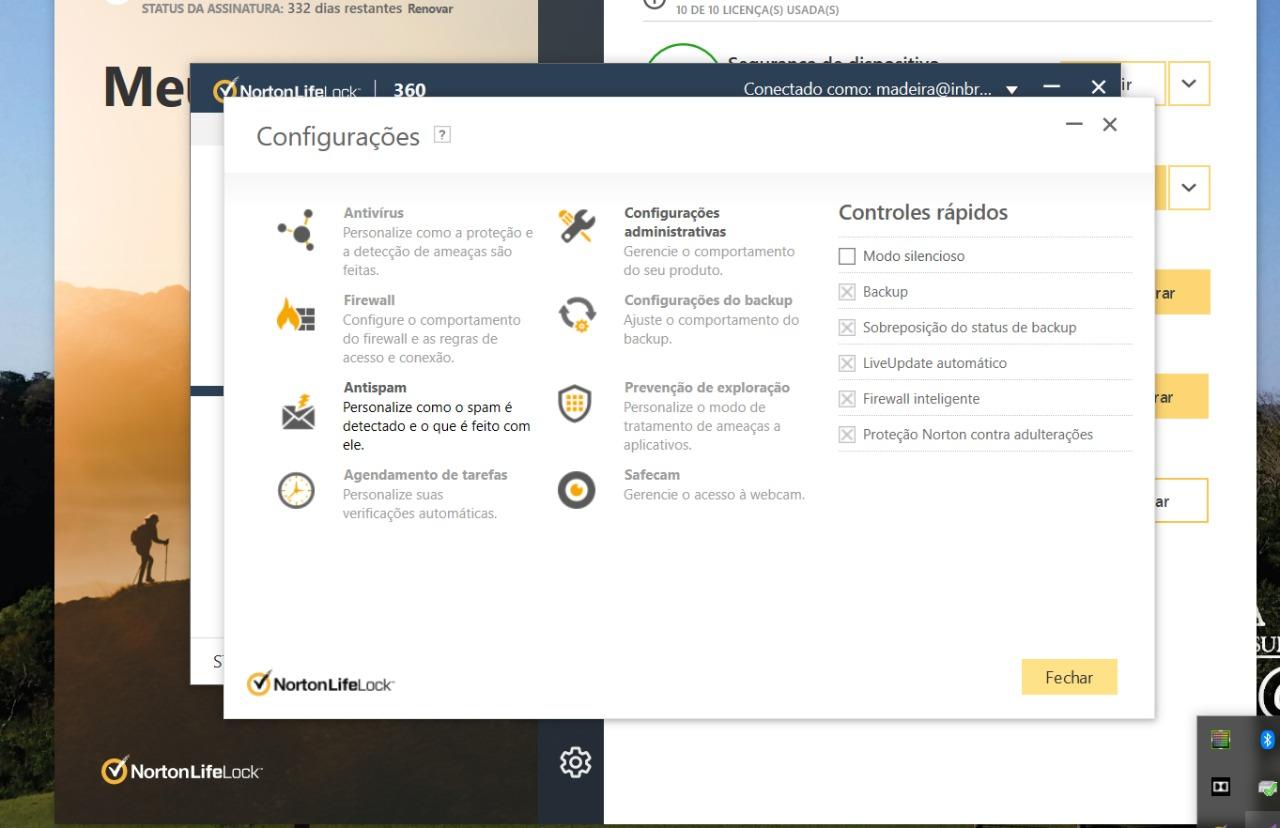Open Antispam settings title

(375, 387)
